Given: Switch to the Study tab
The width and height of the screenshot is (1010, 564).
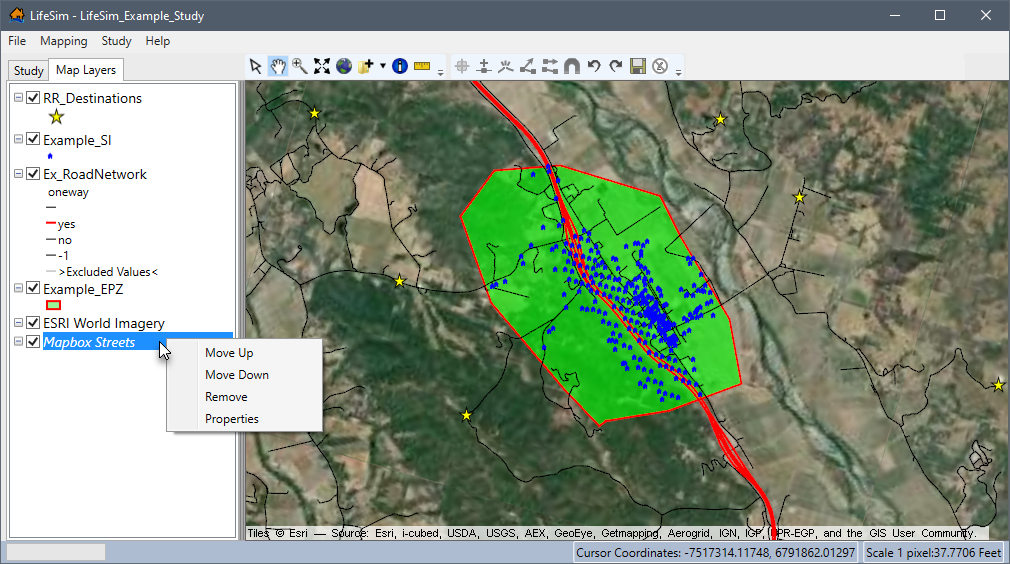Looking at the screenshot, I should 28,70.
